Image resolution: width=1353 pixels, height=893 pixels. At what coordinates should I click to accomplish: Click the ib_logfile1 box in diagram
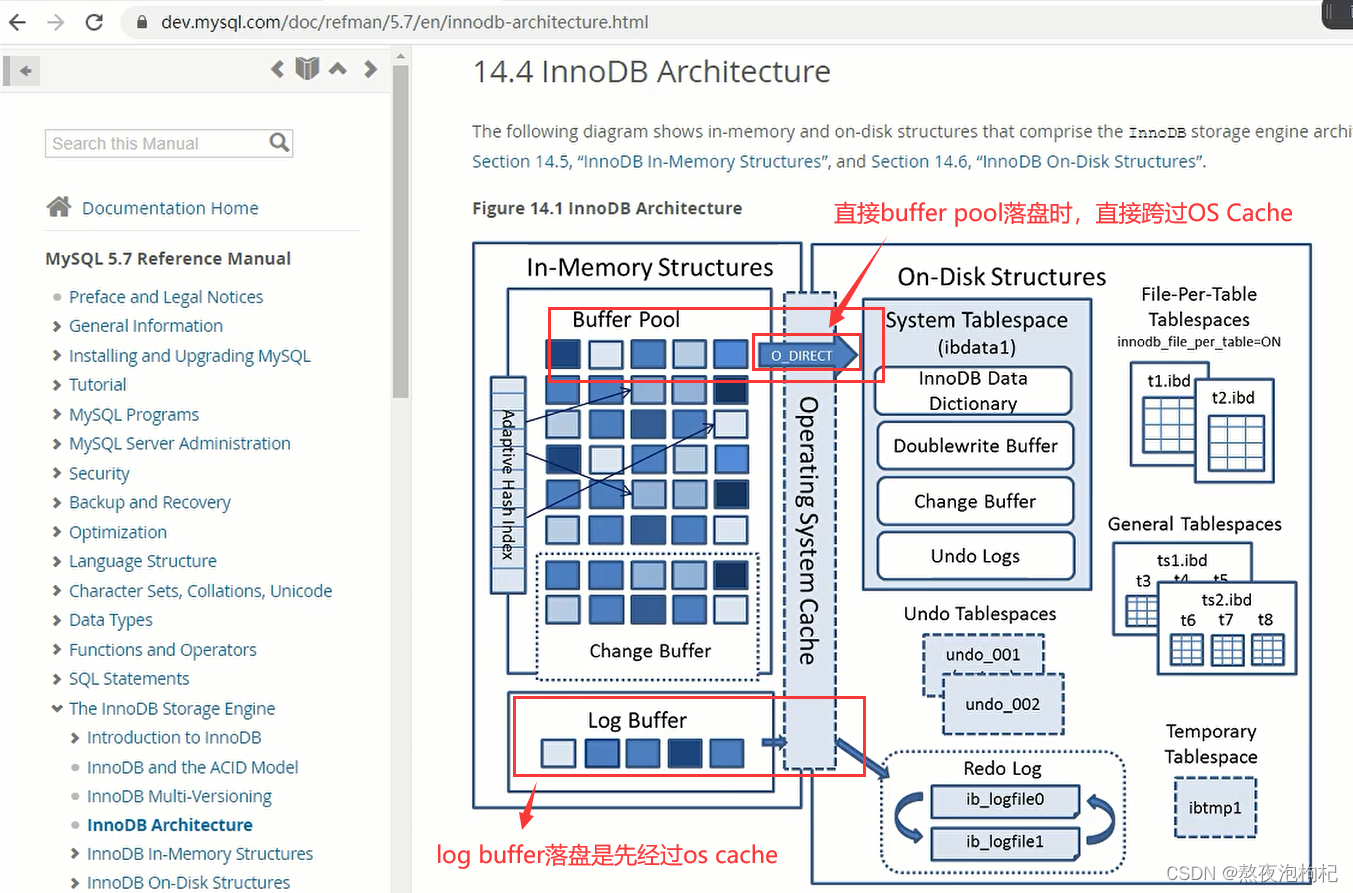[1005, 842]
